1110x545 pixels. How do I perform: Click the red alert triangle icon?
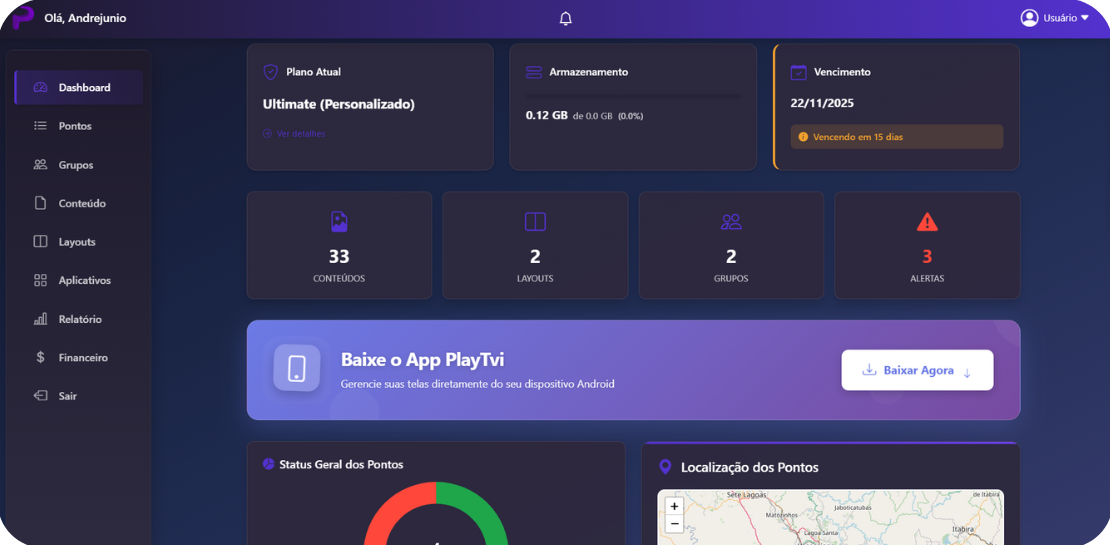[x=927, y=222]
